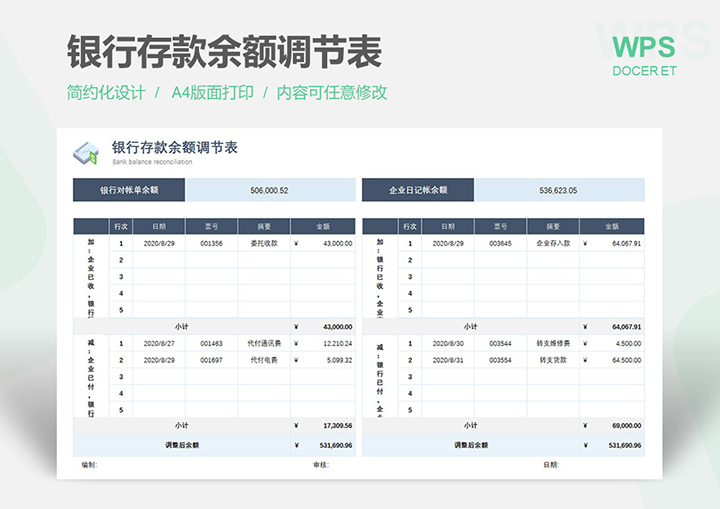Select the voucher number cell 001356
The image size is (720, 509).
[x=211, y=243]
